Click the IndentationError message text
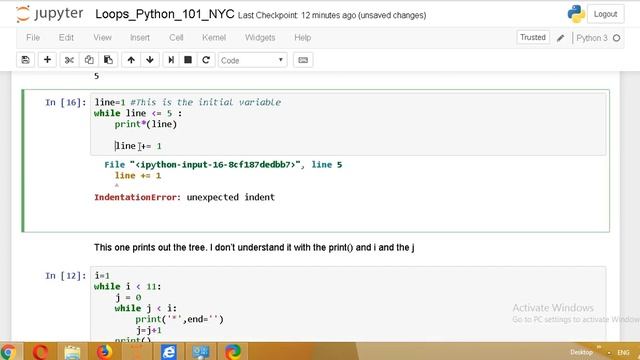The width and height of the screenshot is (640, 360). point(184,197)
